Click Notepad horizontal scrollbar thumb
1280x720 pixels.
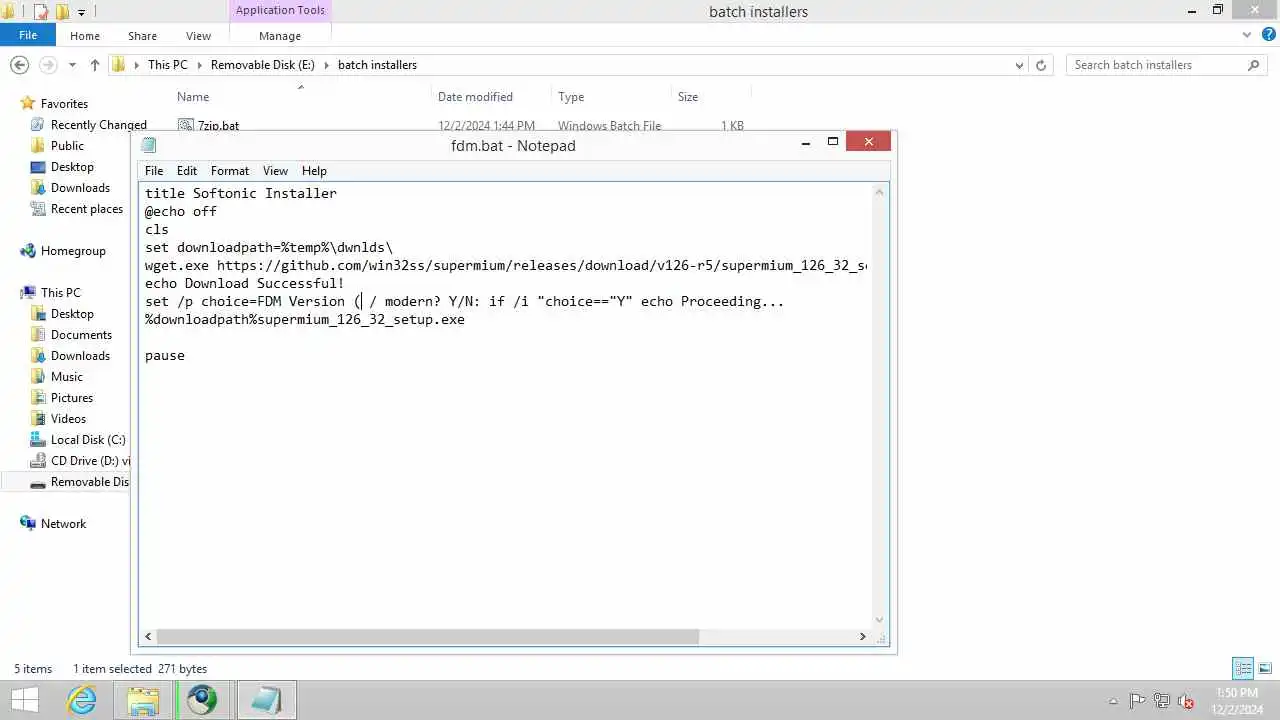pyautogui.click(x=428, y=637)
